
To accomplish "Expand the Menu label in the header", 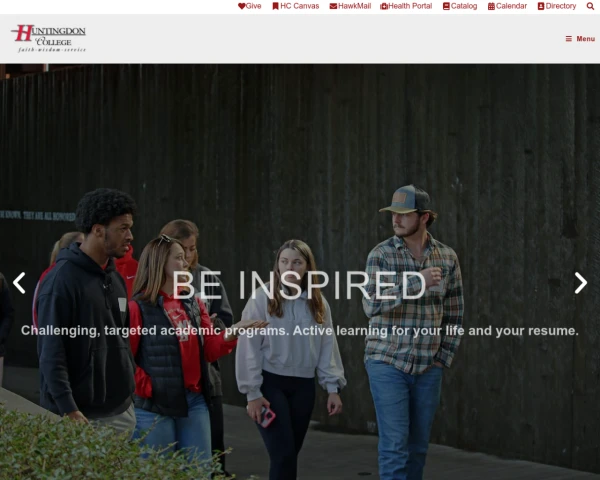I will pyautogui.click(x=585, y=39).
